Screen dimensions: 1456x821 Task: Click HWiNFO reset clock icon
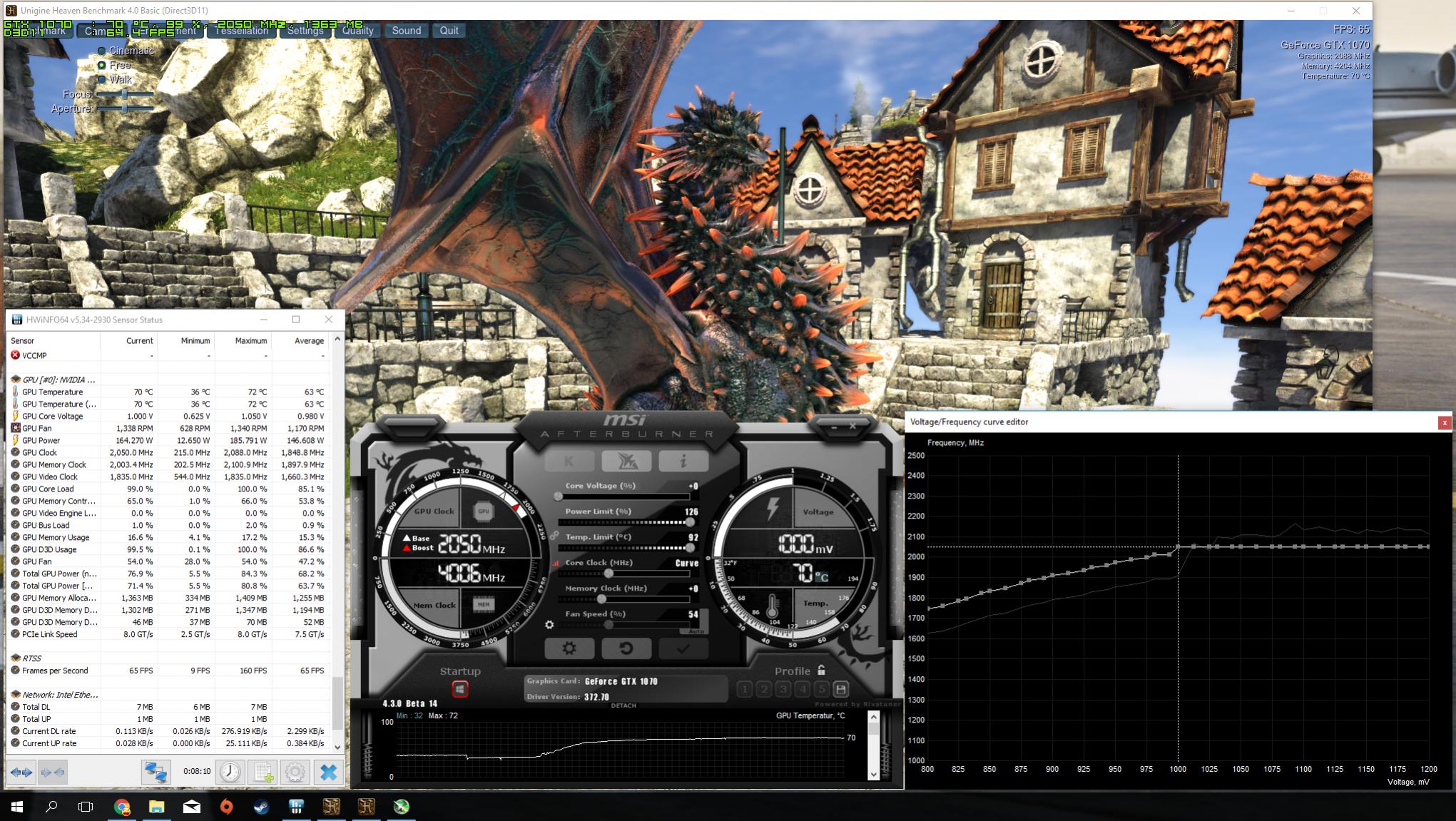pyautogui.click(x=230, y=771)
